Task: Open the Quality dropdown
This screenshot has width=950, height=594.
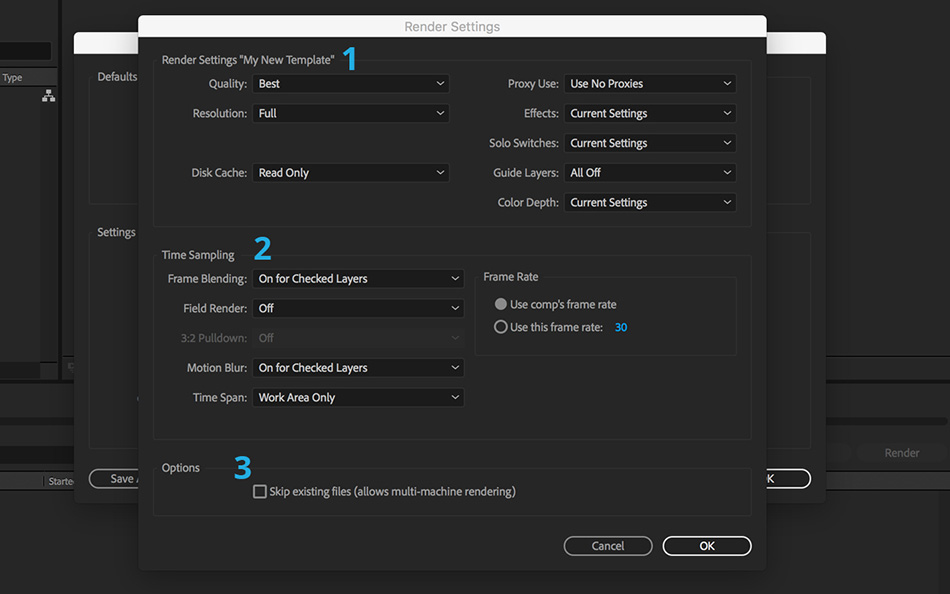Action: (x=350, y=84)
